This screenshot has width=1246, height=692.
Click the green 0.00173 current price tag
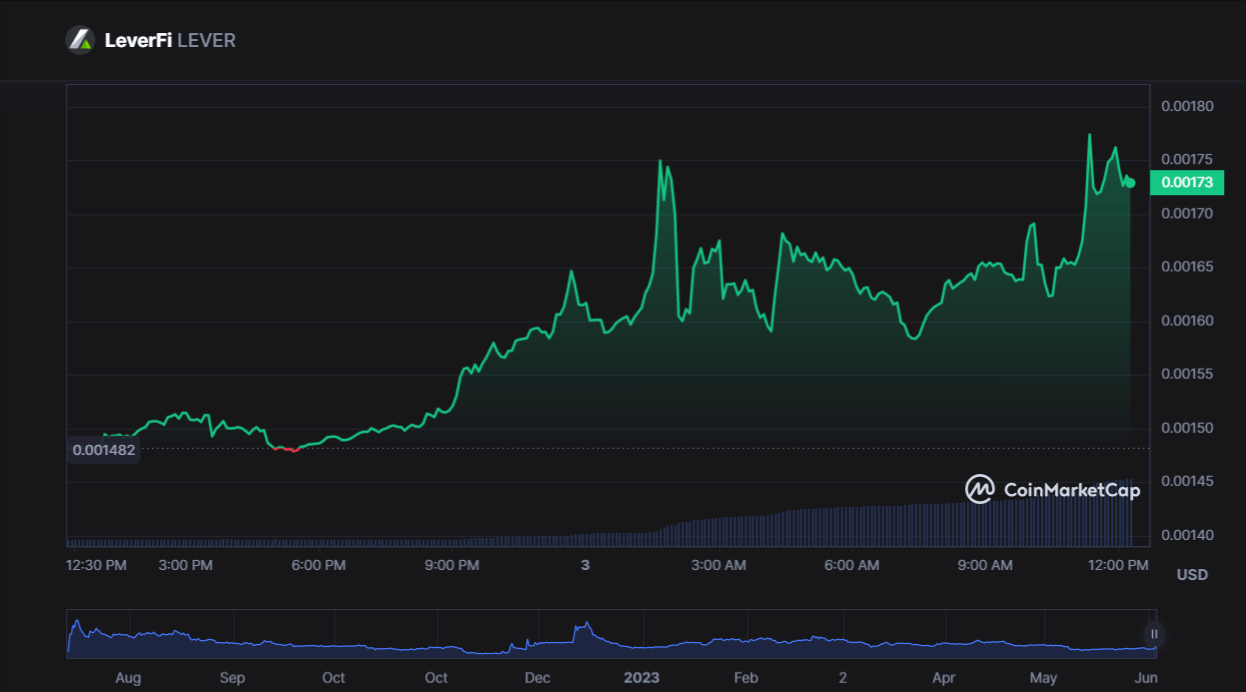click(1187, 182)
